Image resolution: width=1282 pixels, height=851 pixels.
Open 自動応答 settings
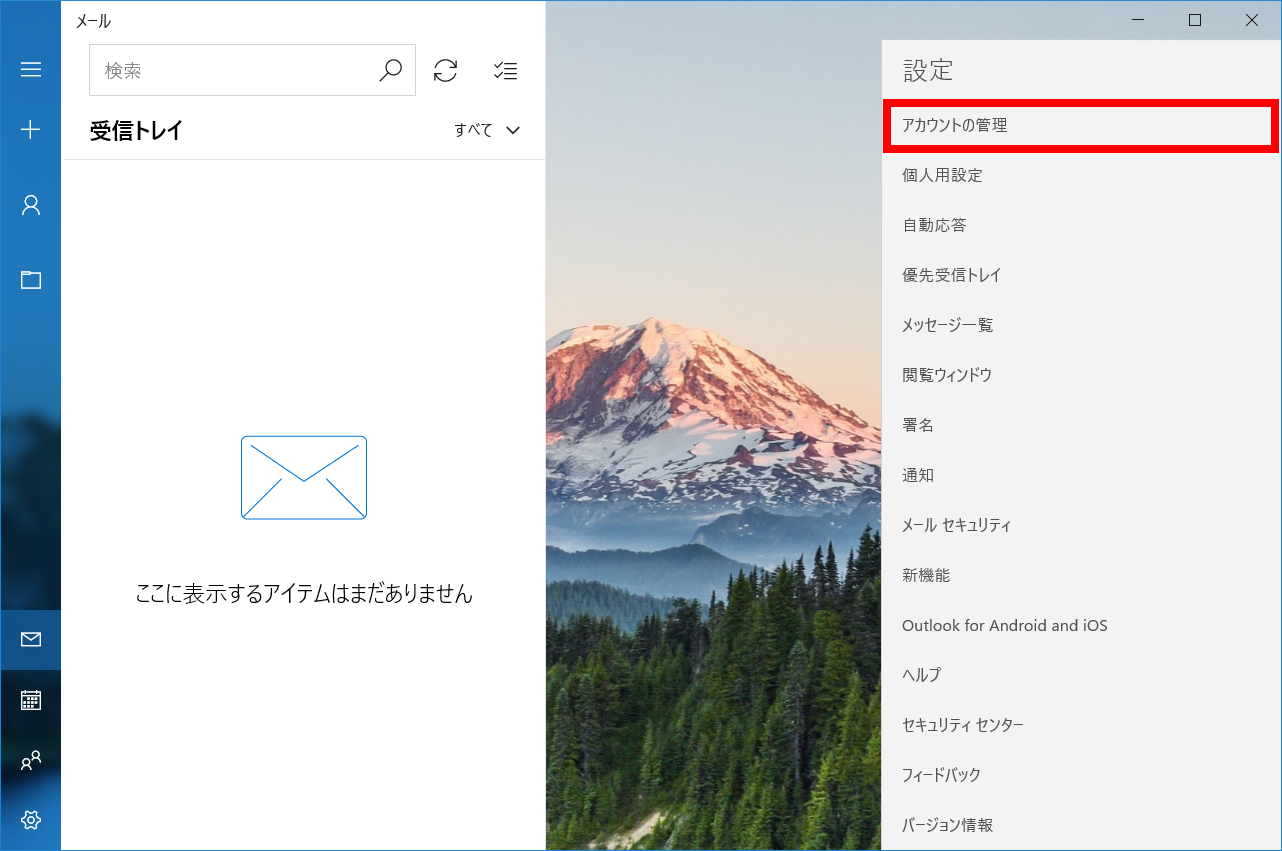tap(1081, 225)
